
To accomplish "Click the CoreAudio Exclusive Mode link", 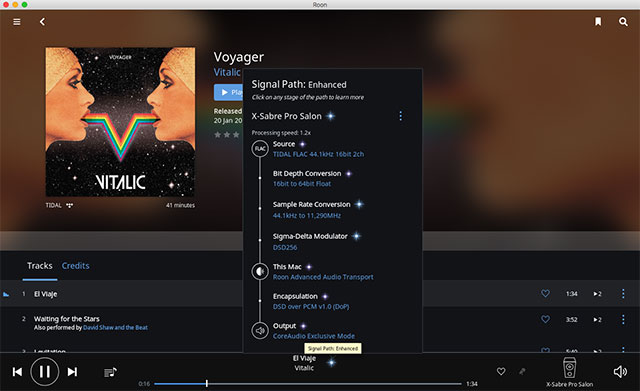I will [x=314, y=336].
